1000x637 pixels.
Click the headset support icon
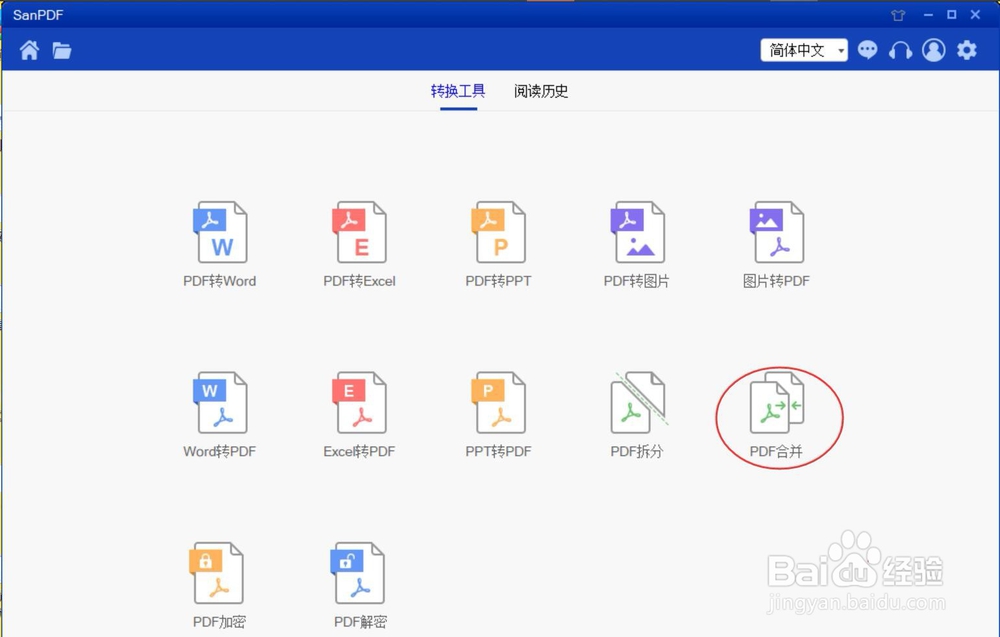900,49
